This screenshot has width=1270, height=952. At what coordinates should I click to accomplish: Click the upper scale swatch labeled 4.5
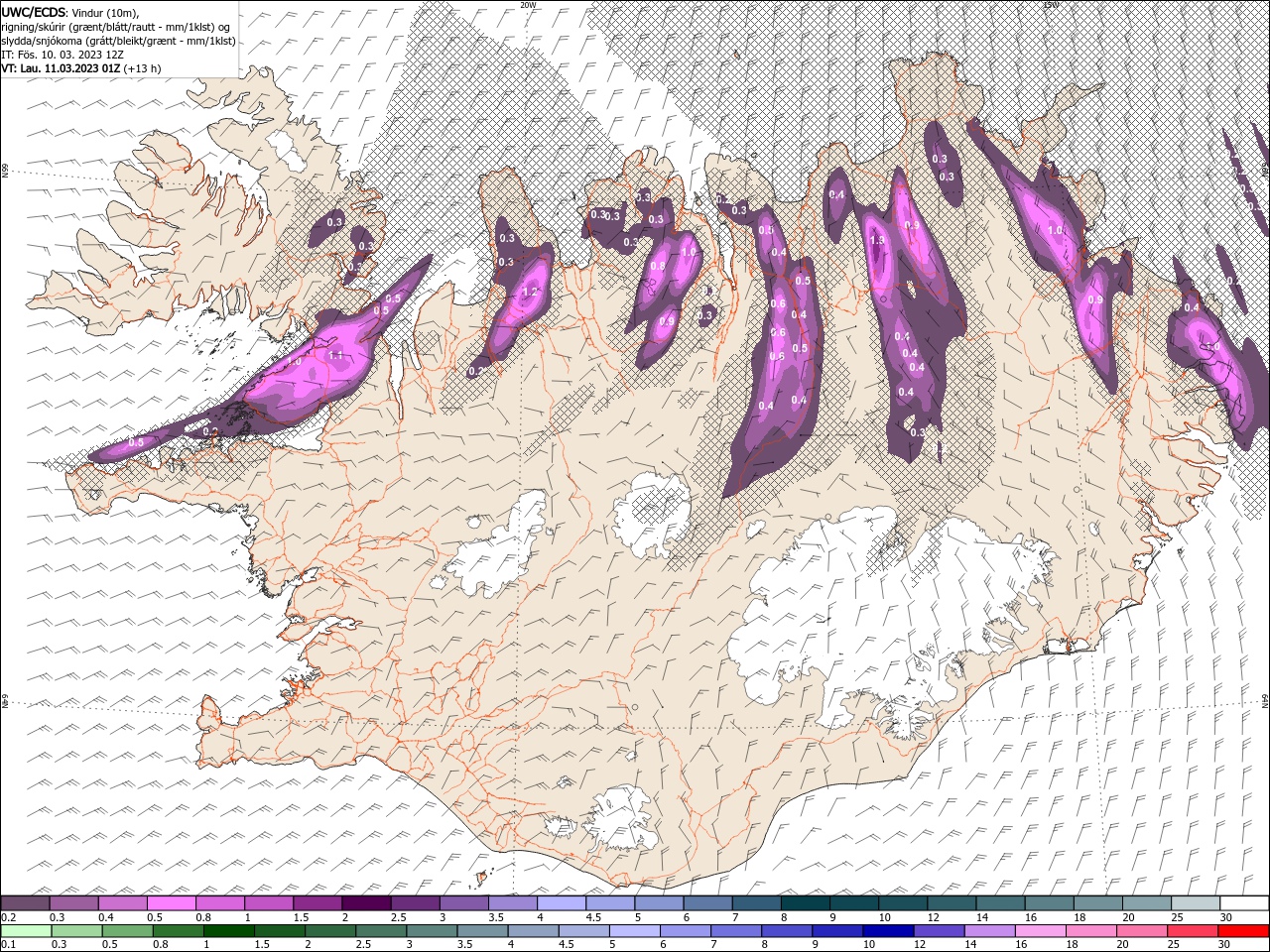(x=608, y=903)
